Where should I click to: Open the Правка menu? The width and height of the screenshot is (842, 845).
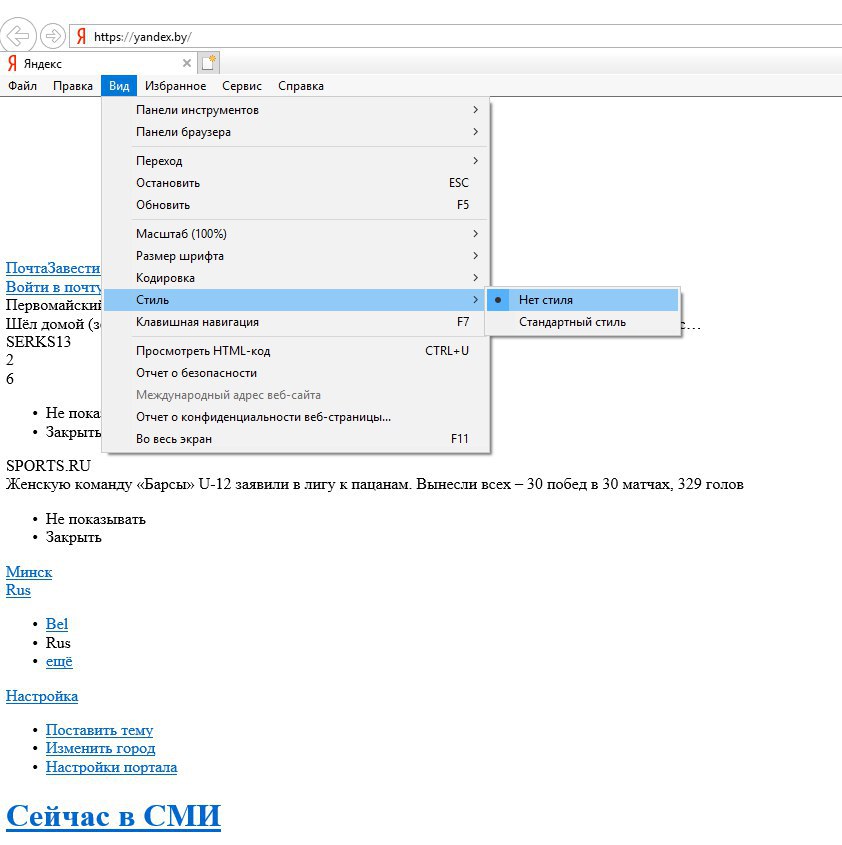pos(73,86)
